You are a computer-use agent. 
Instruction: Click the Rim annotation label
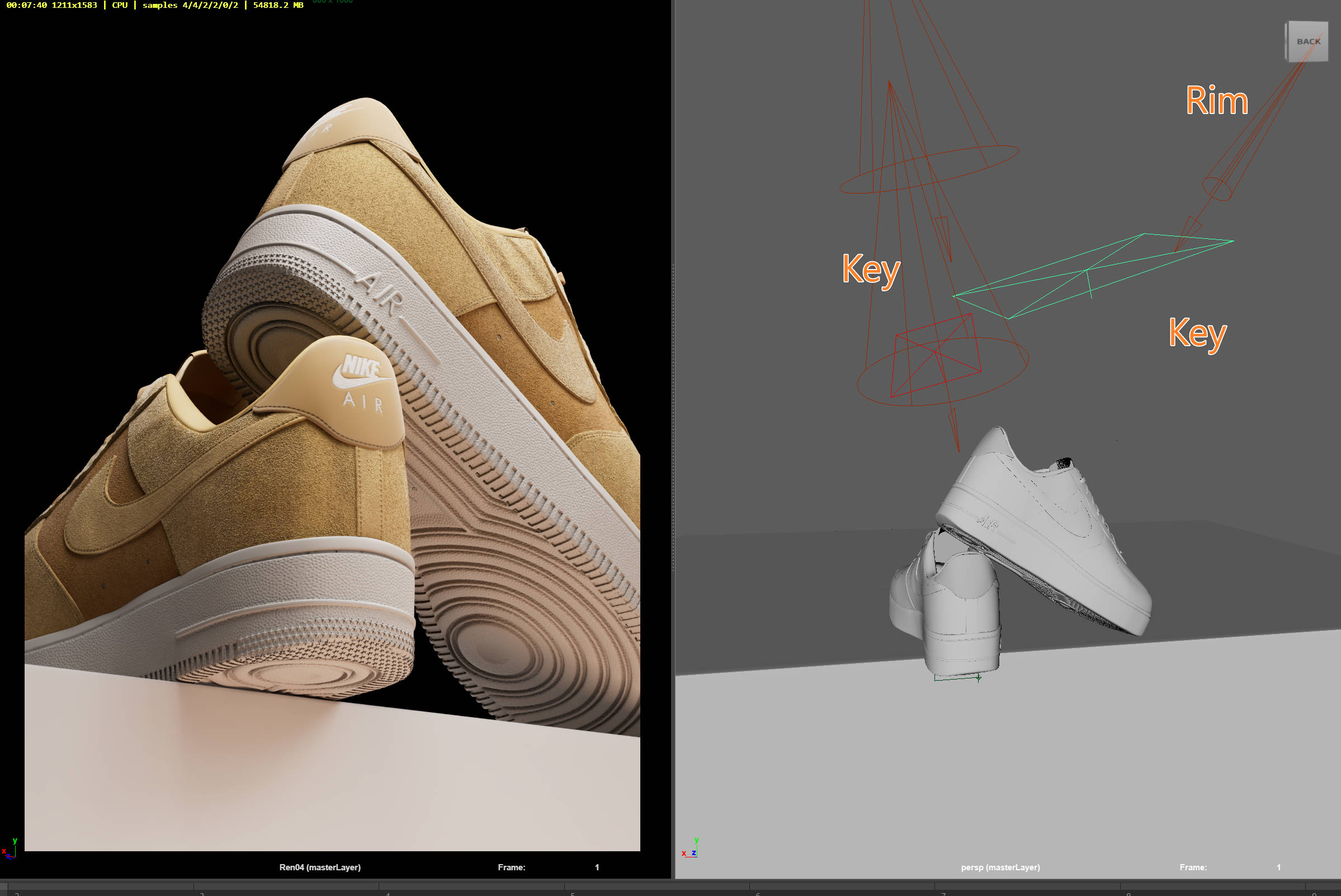1216,101
